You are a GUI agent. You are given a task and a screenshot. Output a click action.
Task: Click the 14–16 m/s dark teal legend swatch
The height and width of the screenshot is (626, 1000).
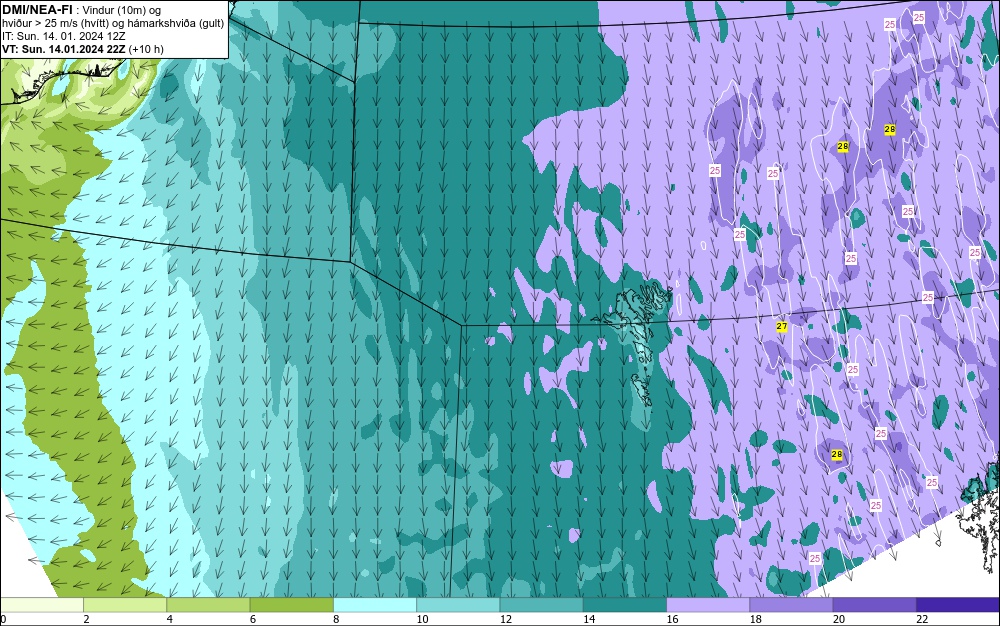(x=625, y=605)
